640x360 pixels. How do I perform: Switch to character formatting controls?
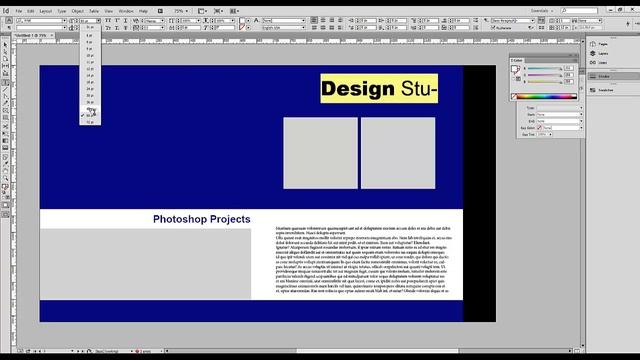9,20
